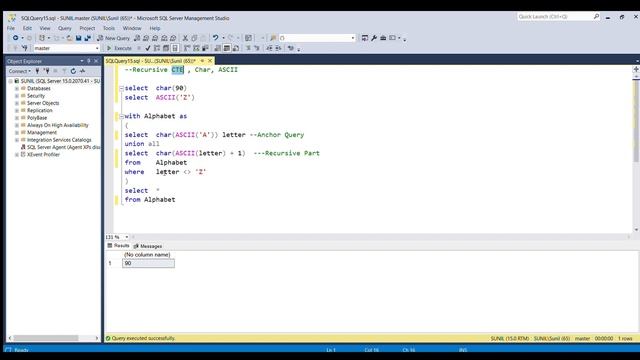The height and width of the screenshot is (360, 640).
Task: Expand the Management node
Action: pos(17,133)
